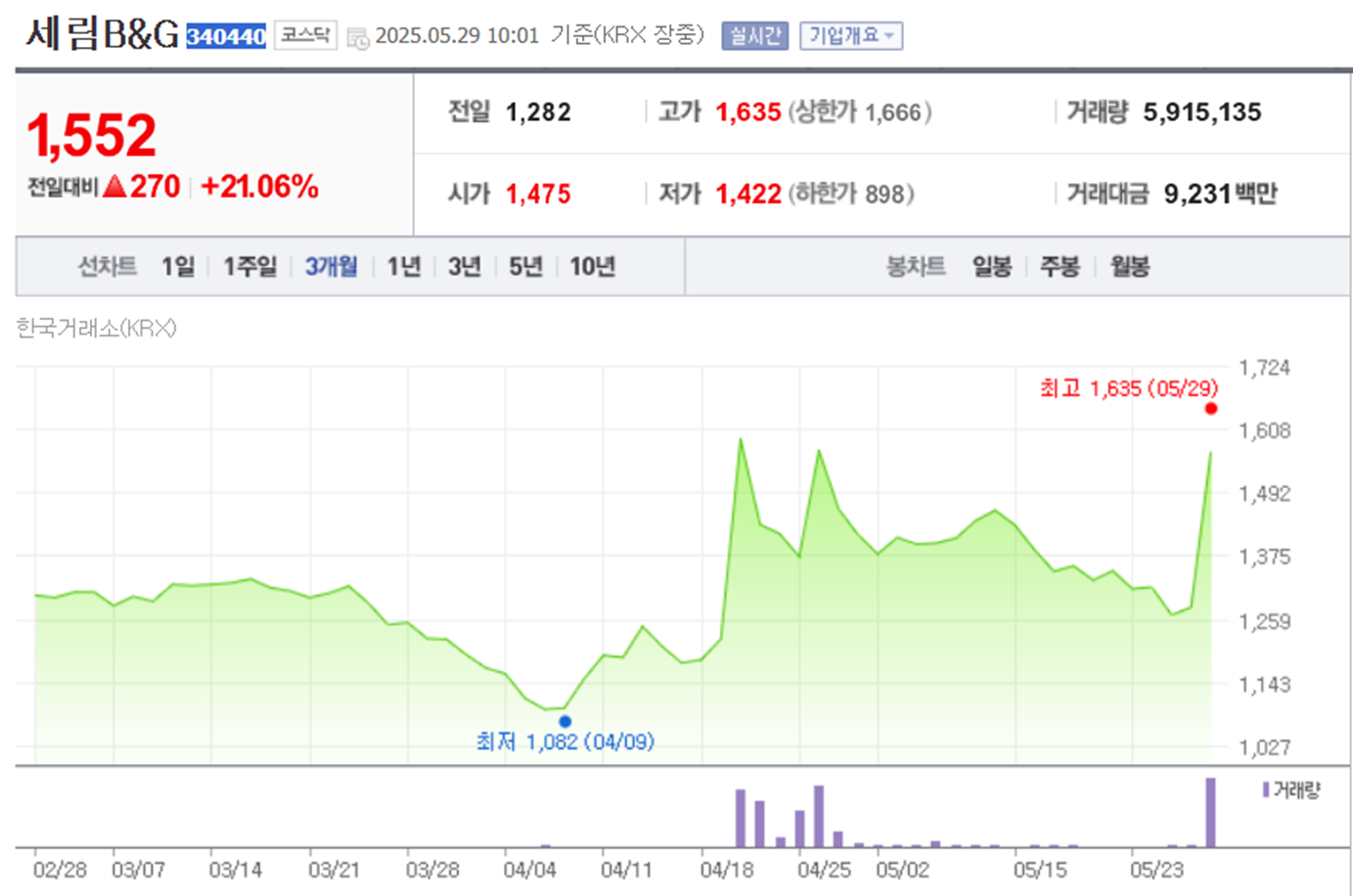Click the 1,027 price axis label
Image resolution: width=1353 pixels, height=896 pixels.
point(1264,748)
